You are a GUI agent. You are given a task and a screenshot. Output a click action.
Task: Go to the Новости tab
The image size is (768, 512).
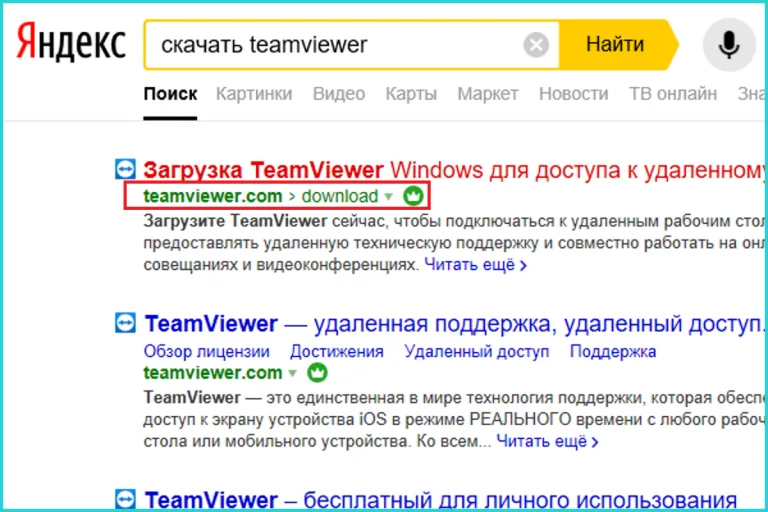point(574,94)
